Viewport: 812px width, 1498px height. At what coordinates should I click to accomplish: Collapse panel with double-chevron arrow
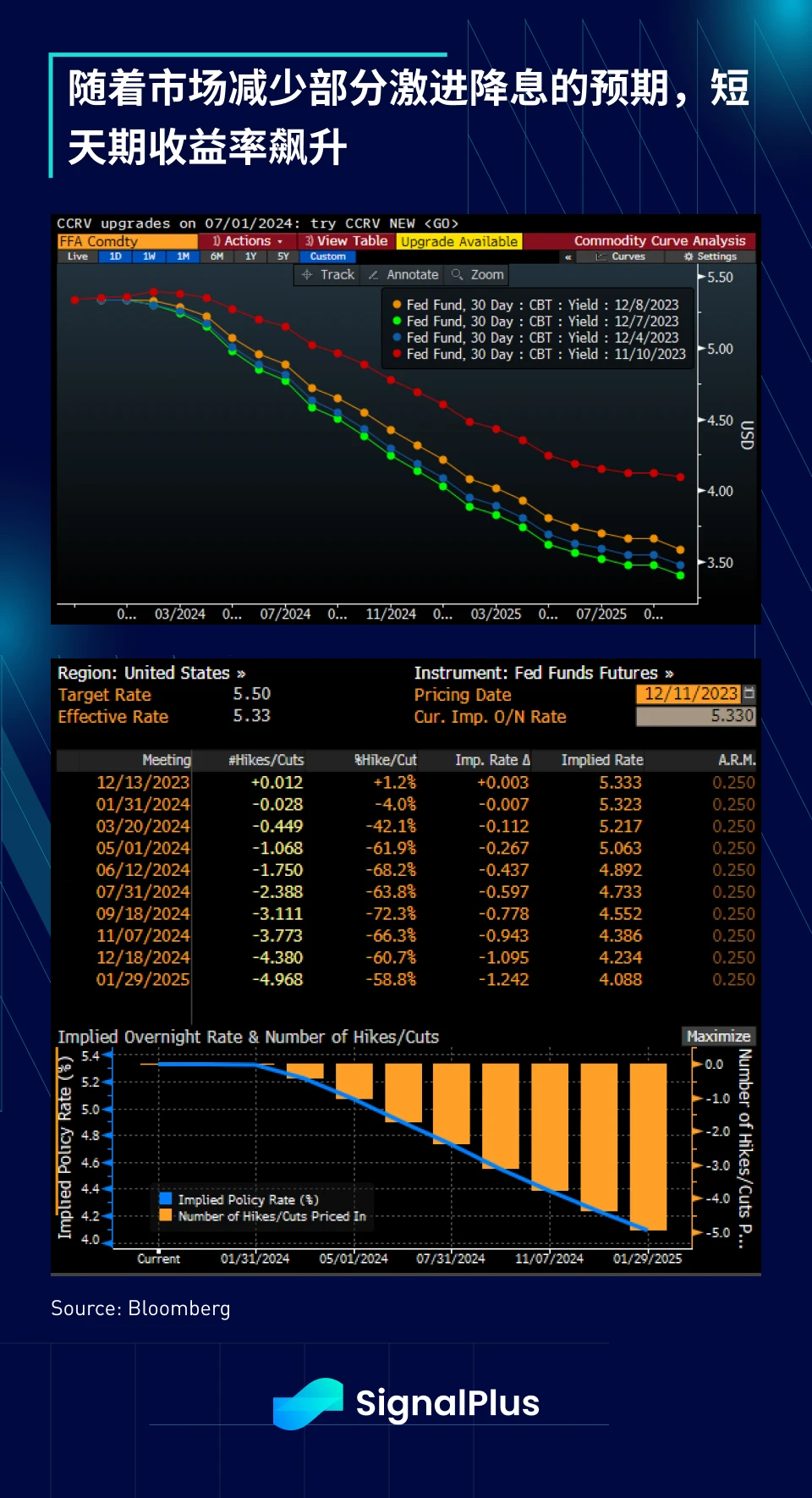point(568,256)
